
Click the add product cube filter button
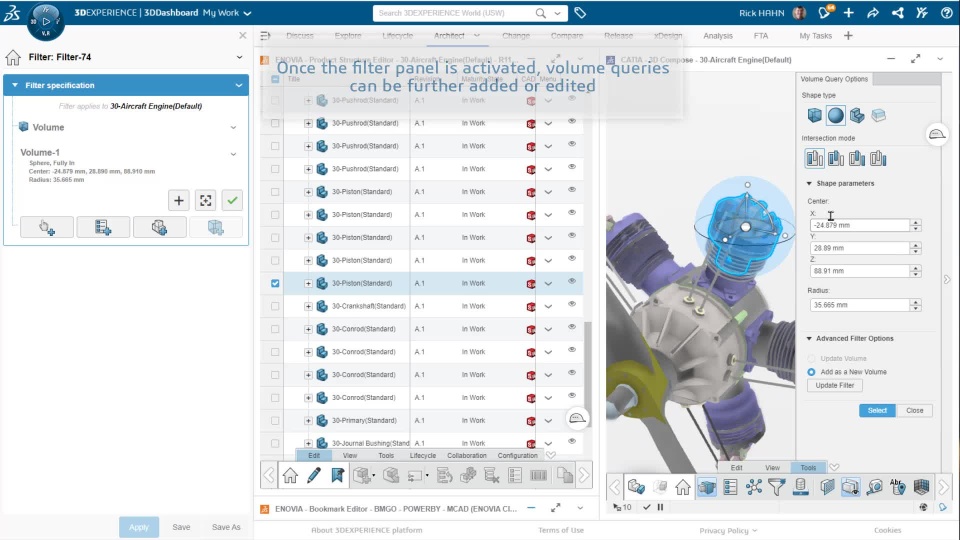tap(159, 227)
